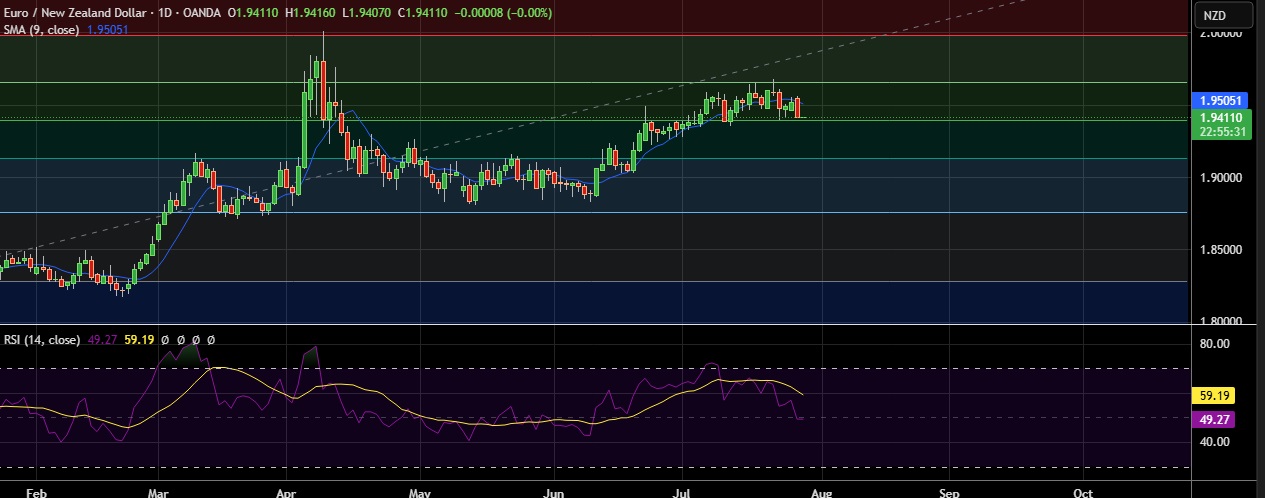
Task: Click the purple 49.27 RSI axis label
Action: 1215,419
